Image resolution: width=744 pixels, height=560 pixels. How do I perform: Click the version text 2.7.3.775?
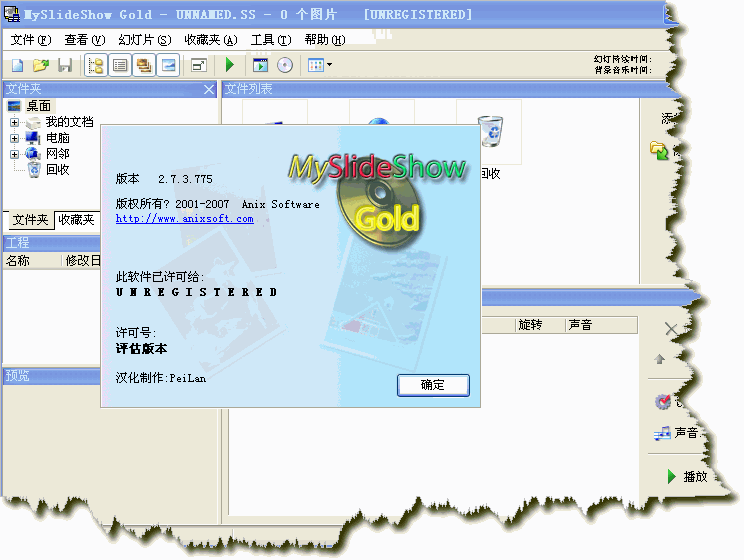click(x=185, y=179)
